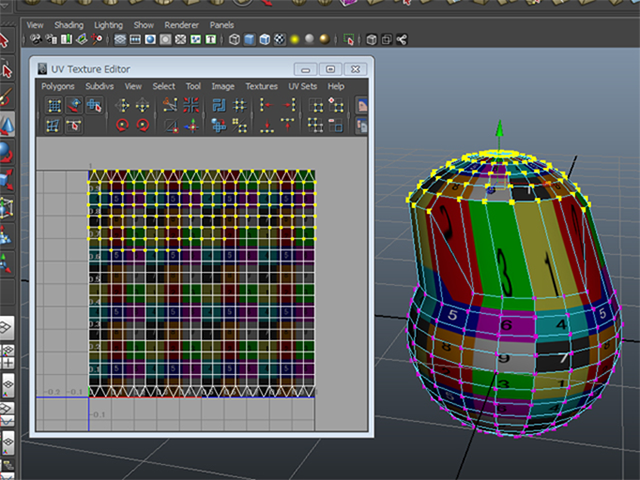Toggle high quality rendering gold sphere
The height and width of the screenshot is (480, 640).
pyautogui.click(x=324, y=39)
